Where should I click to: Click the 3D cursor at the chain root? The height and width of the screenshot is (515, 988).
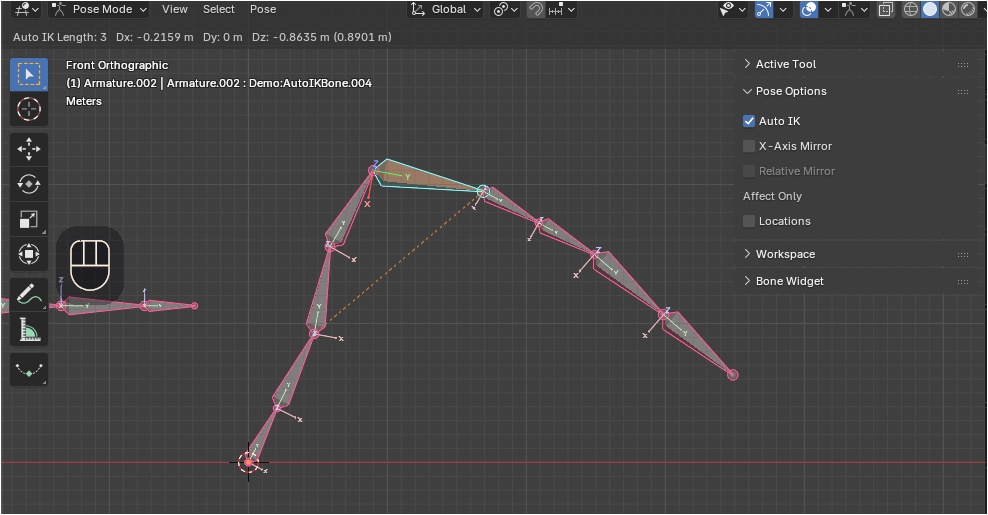click(x=248, y=463)
